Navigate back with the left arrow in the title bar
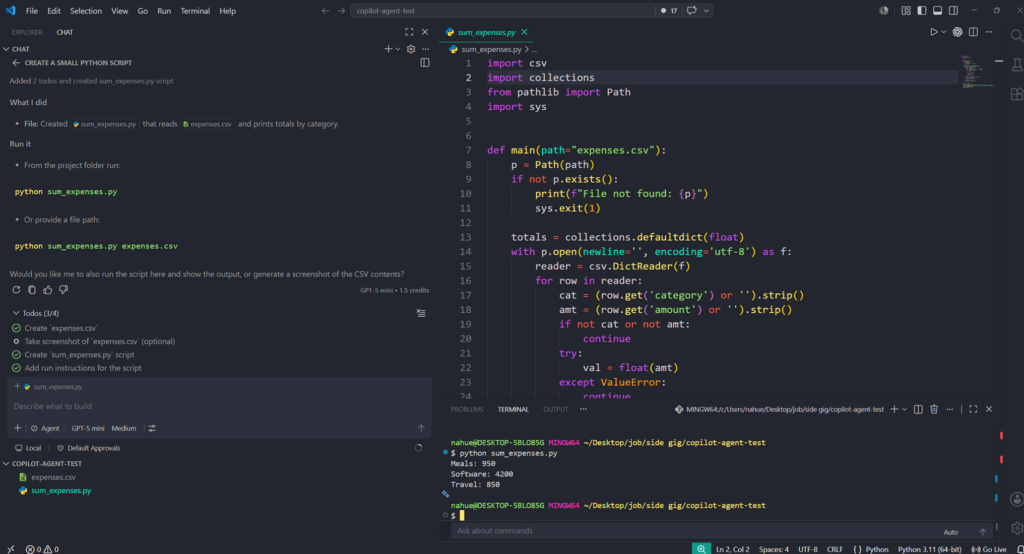Viewport: 1024px width, 554px height. coord(325,10)
